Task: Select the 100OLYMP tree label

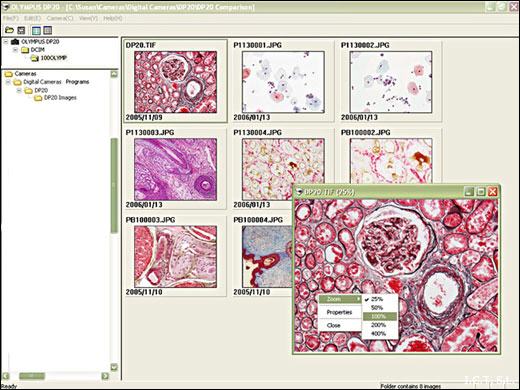Action: (x=54, y=58)
